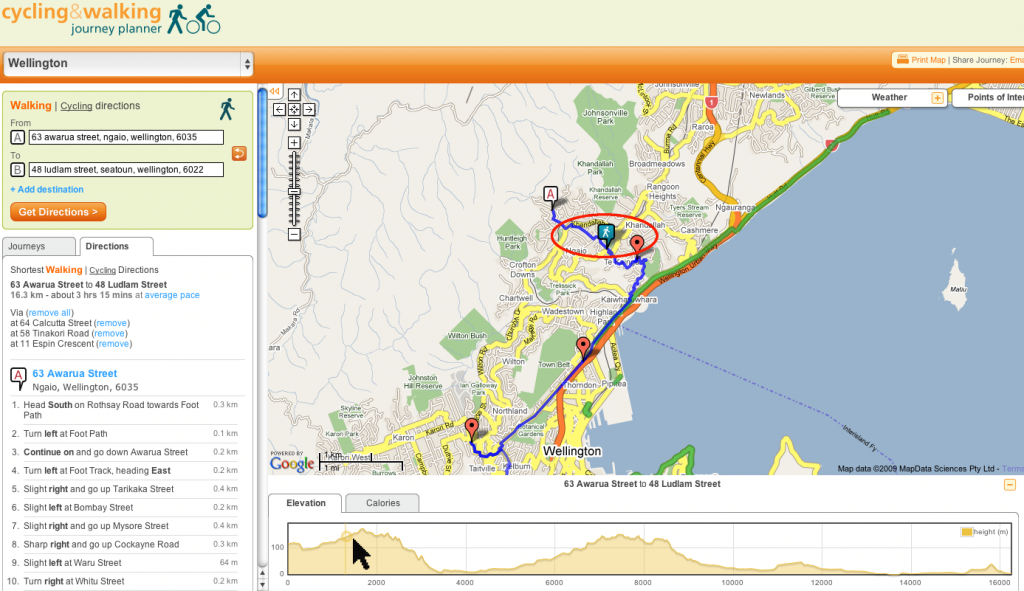Click the A start marker on map
Image resolution: width=1024 pixels, height=591 pixels.
pyautogui.click(x=551, y=194)
